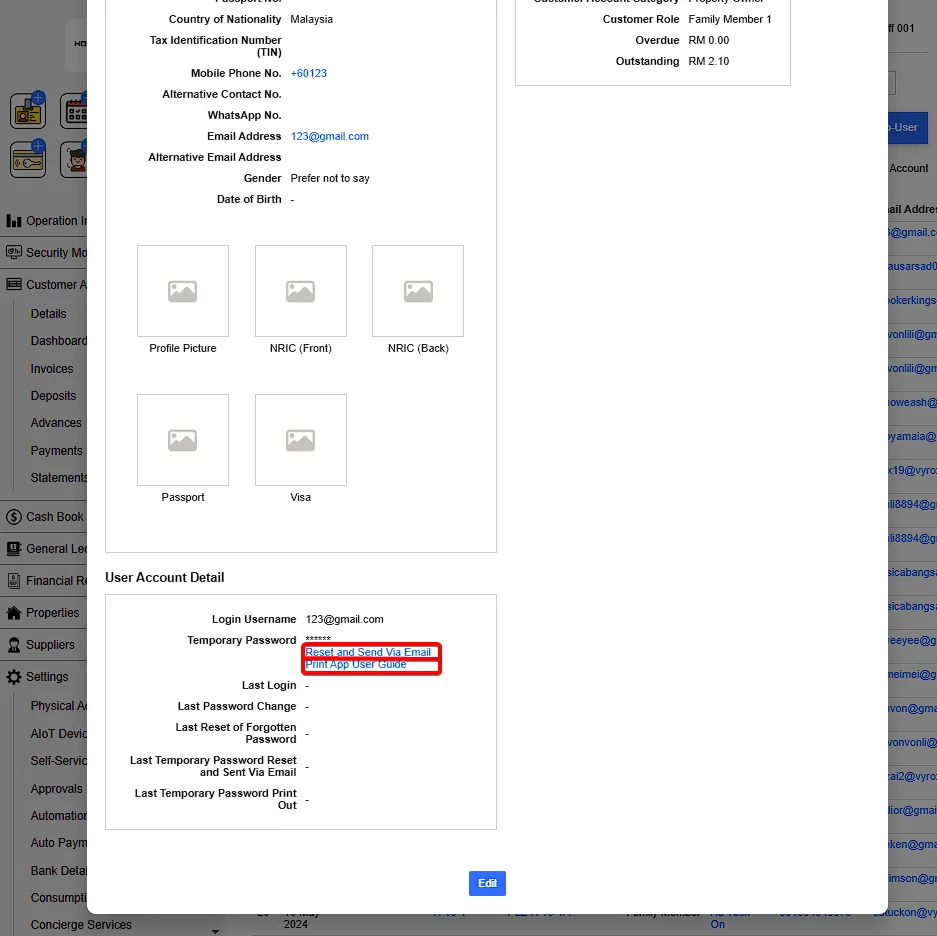
Task: Click User Account Detail heading
Action: point(165,577)
